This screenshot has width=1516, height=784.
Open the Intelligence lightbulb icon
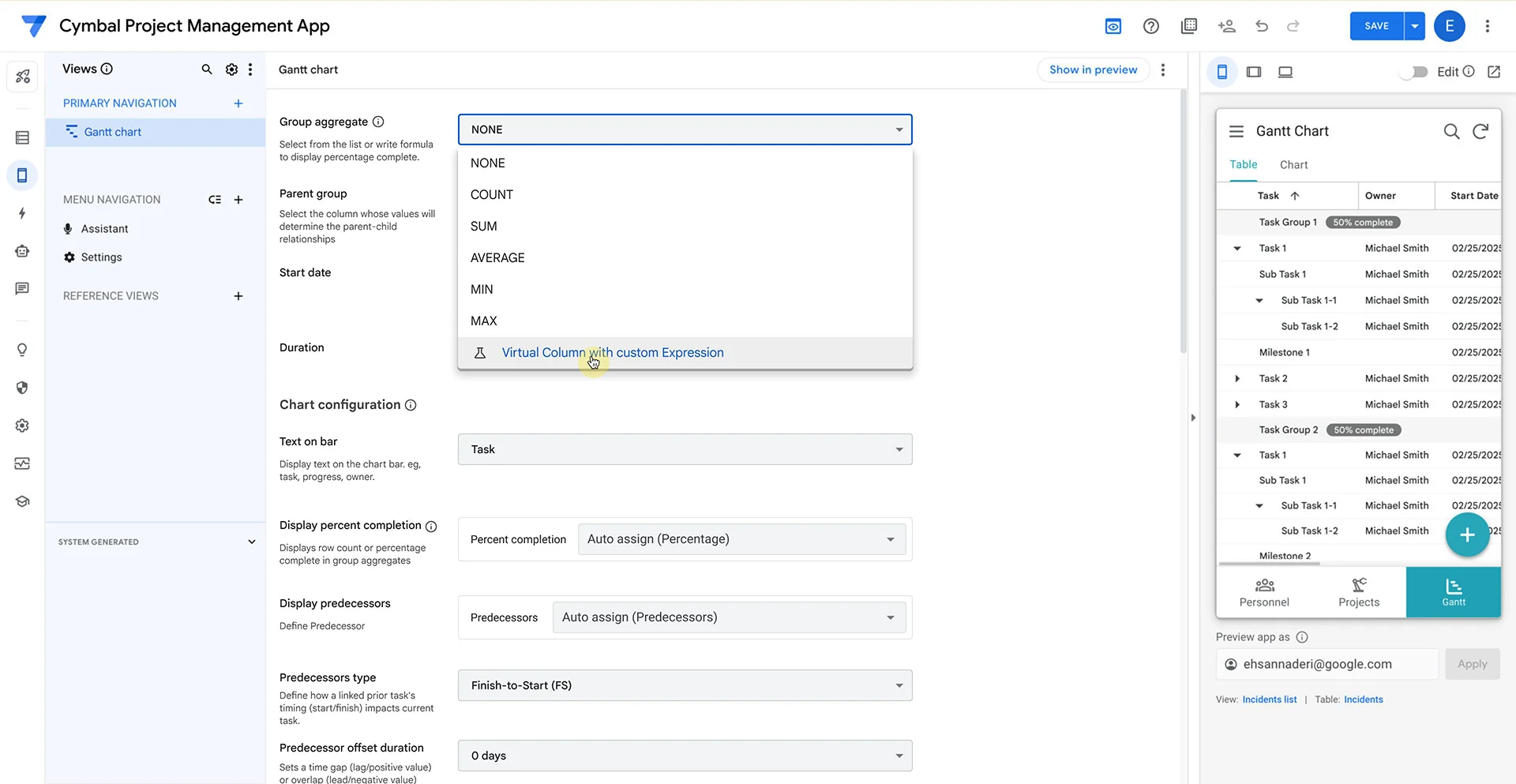[22, 350]
